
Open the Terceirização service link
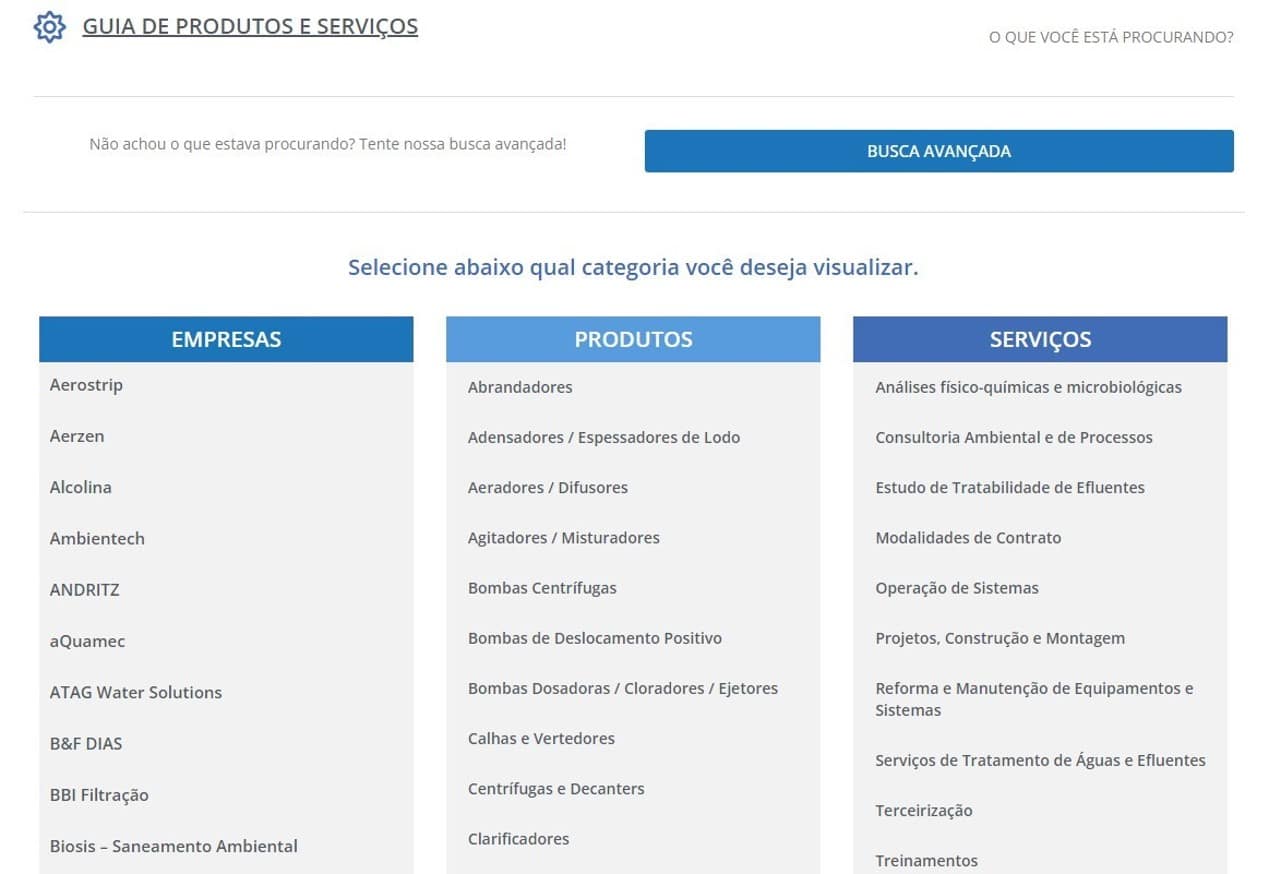(924, 811)
